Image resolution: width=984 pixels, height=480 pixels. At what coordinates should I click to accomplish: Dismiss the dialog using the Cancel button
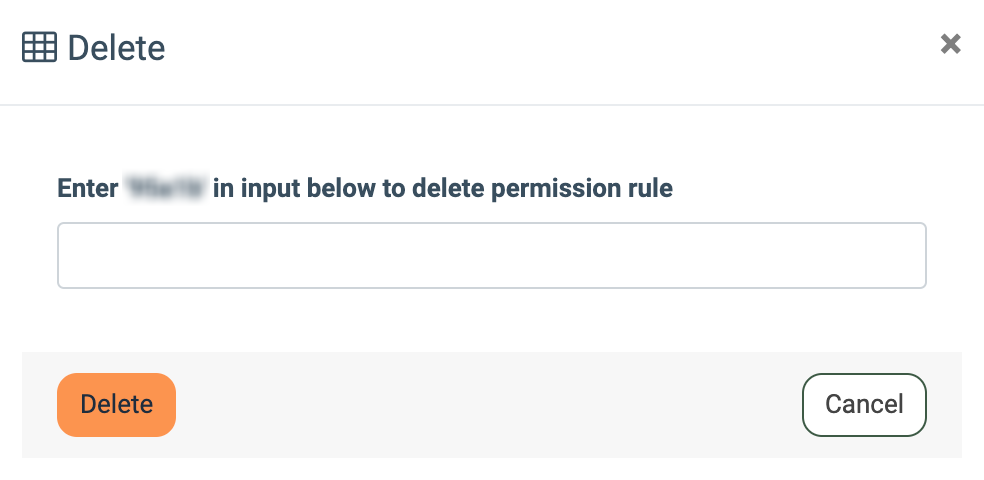coord(864,405)
